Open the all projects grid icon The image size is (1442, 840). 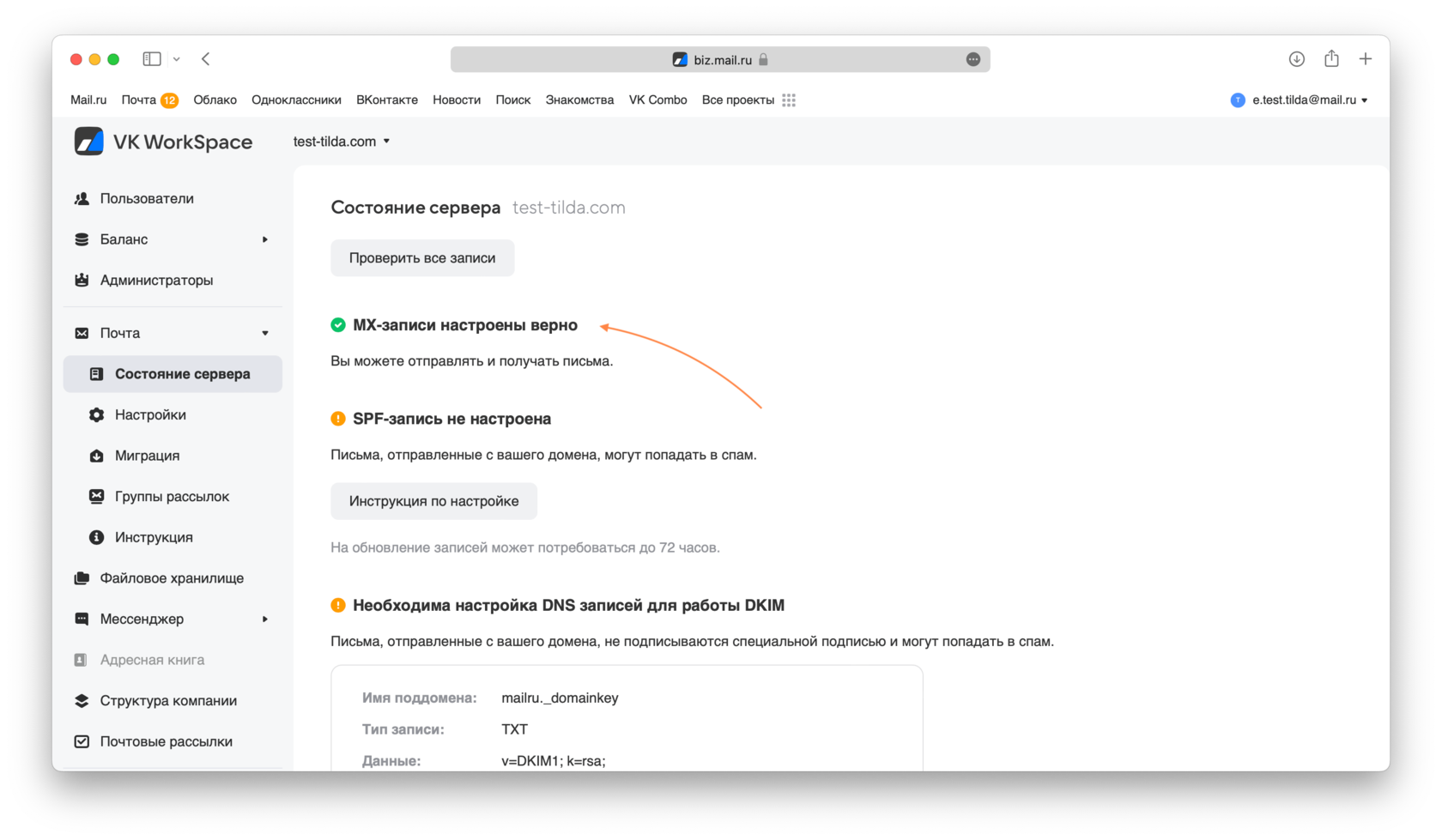point(789,100)
